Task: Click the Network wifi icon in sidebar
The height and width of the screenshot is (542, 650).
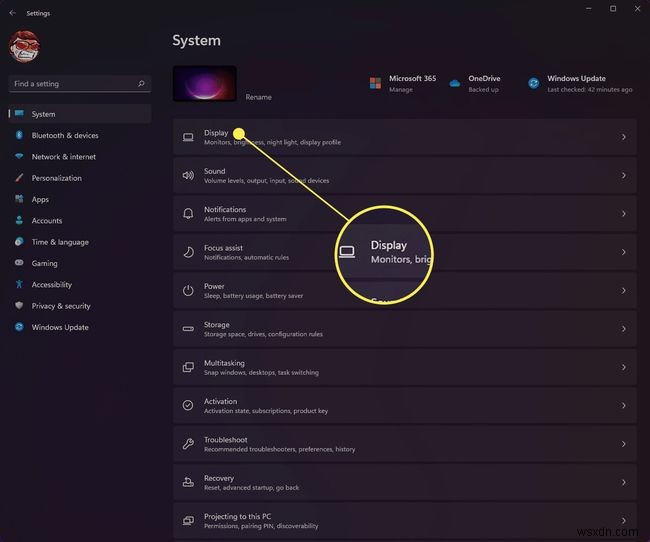Action: point(19,156)
